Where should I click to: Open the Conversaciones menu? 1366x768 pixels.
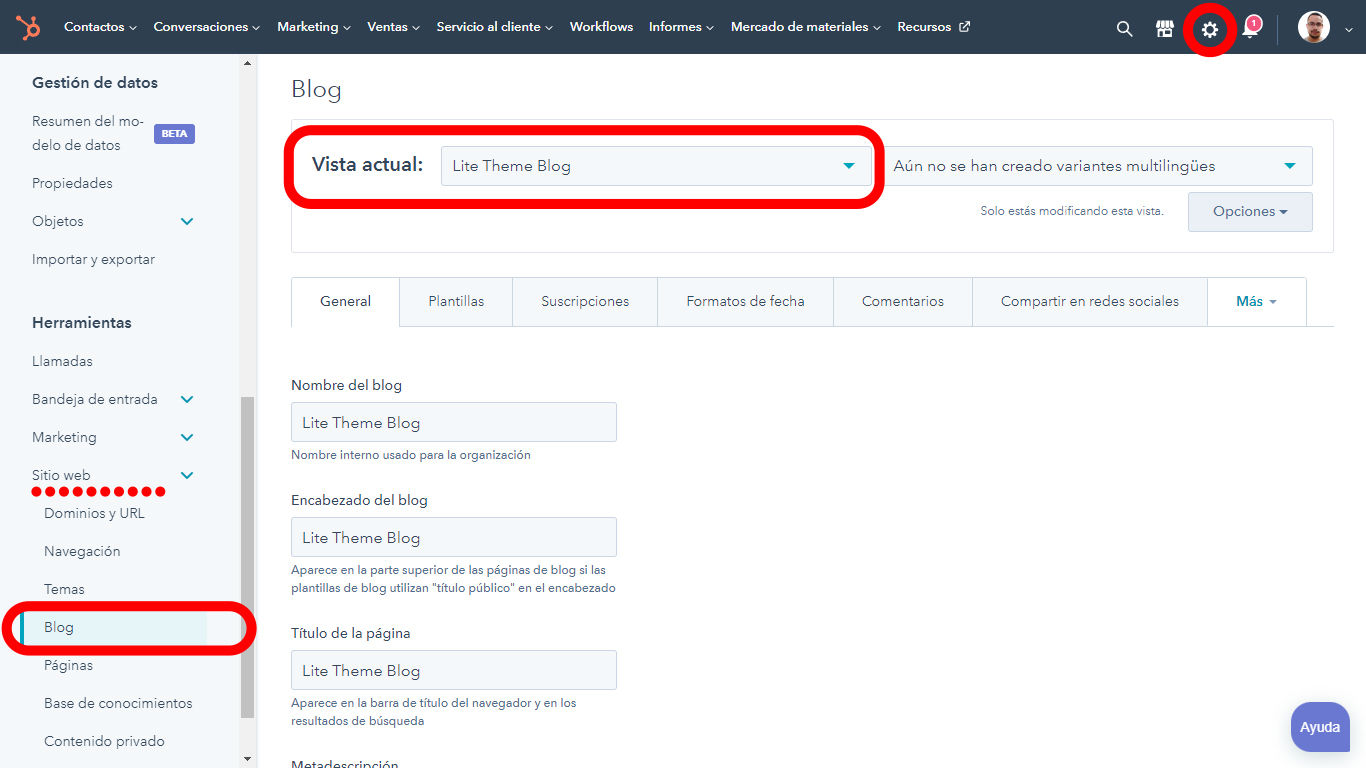click(x=206, y=27)
